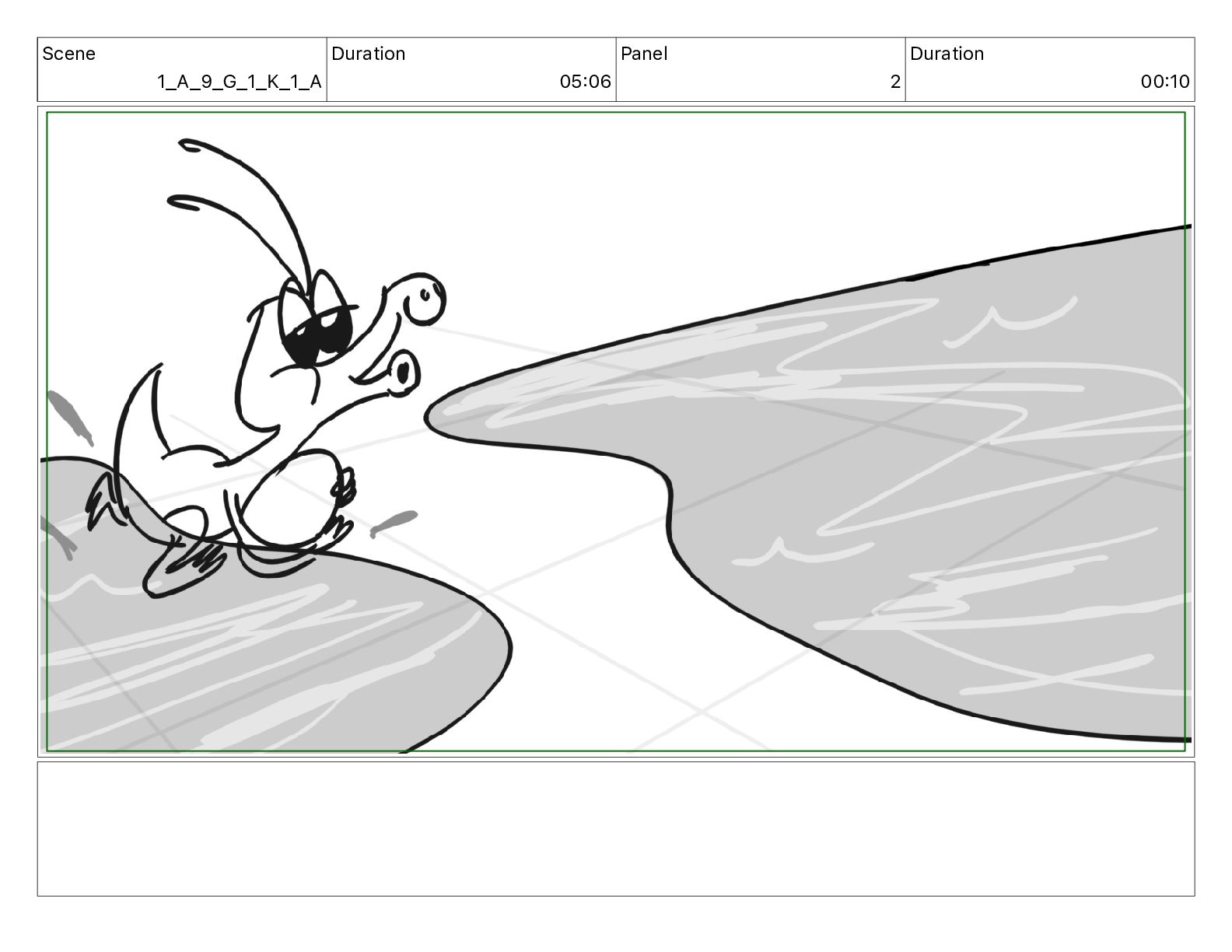This screenshot has height=952, width=1232.
Task: Select the panel duration value 00:10
Action: pyautogui.click(x=1165, y=82)
